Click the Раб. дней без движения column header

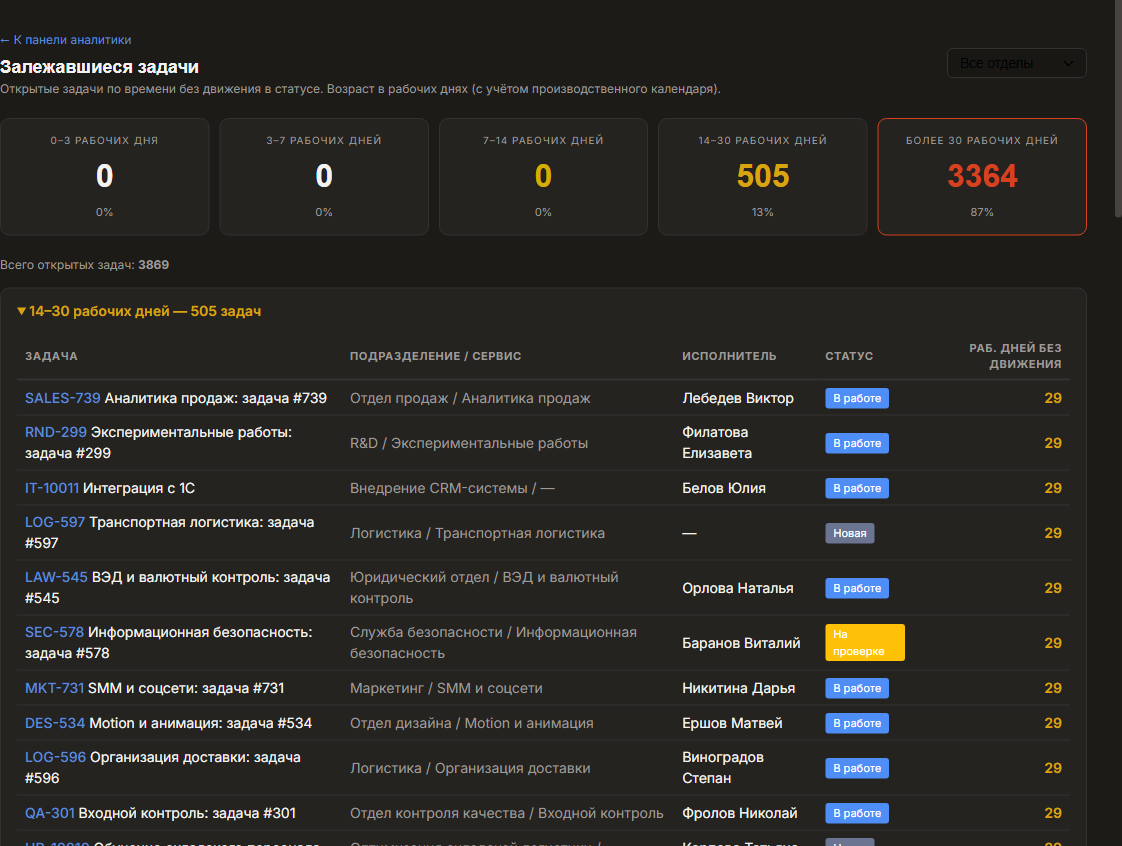click(1015, 356)
